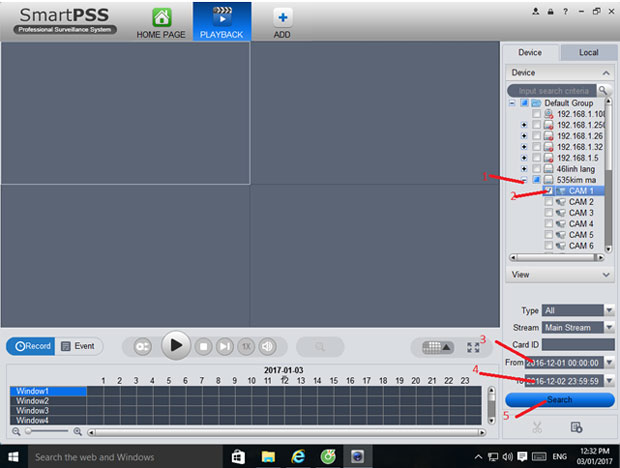Open the HOME PAGE tab

[161, 23]
